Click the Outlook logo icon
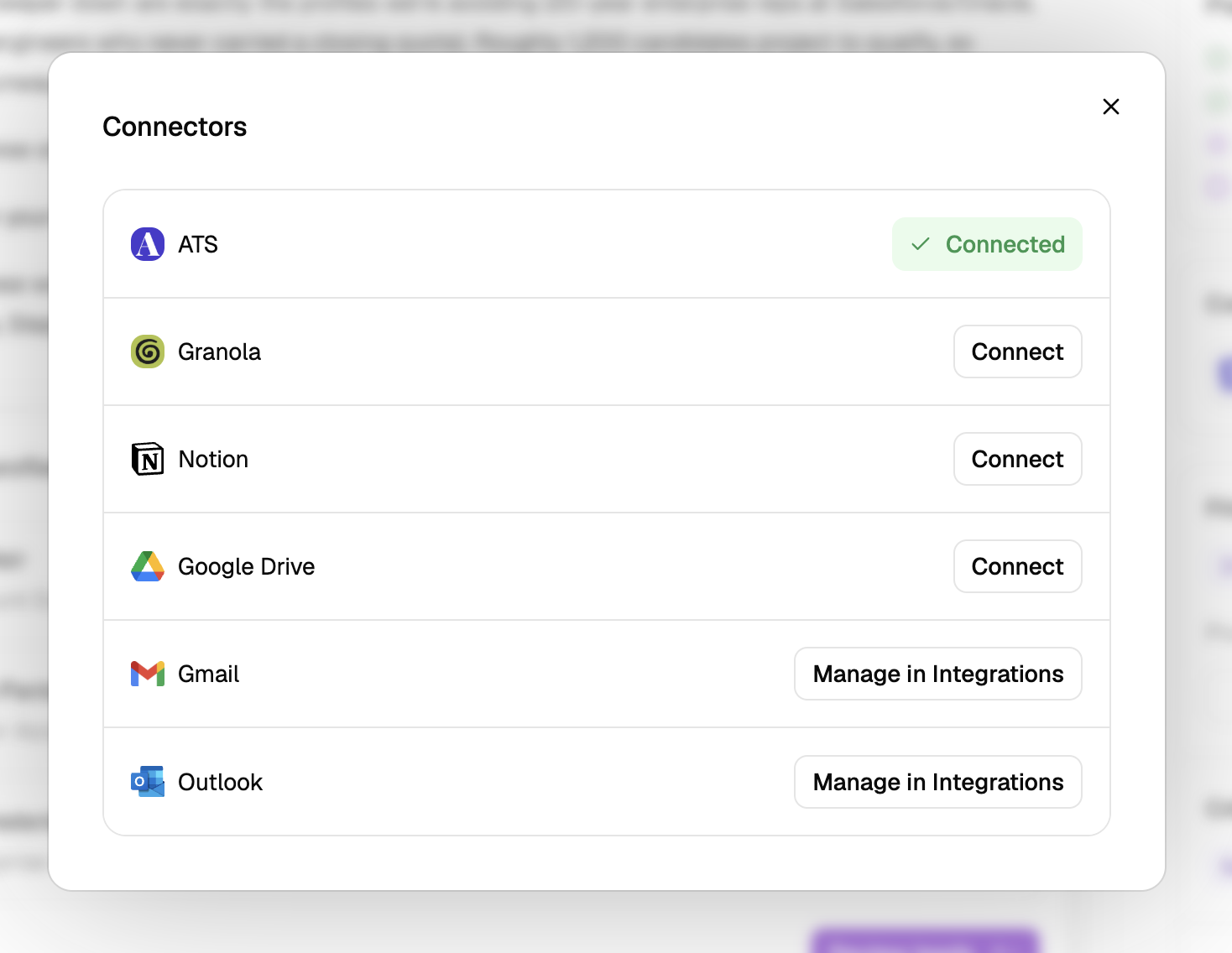 click(x=148, y=781)
